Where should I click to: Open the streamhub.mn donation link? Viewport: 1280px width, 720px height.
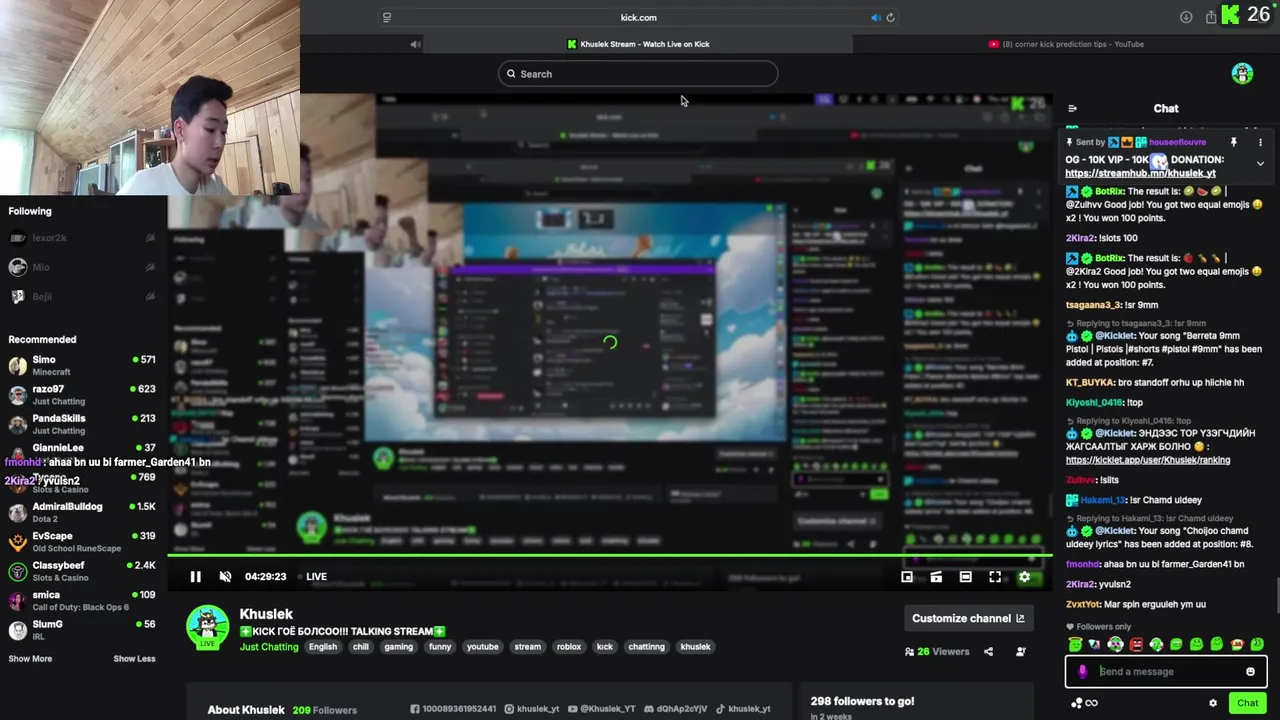click(1140, 173)
